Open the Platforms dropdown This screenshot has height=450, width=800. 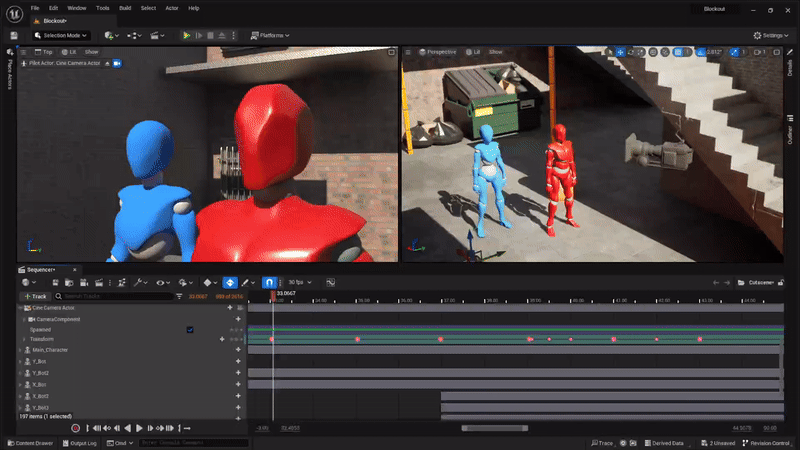pyautogui.click(x=268, y=35)
